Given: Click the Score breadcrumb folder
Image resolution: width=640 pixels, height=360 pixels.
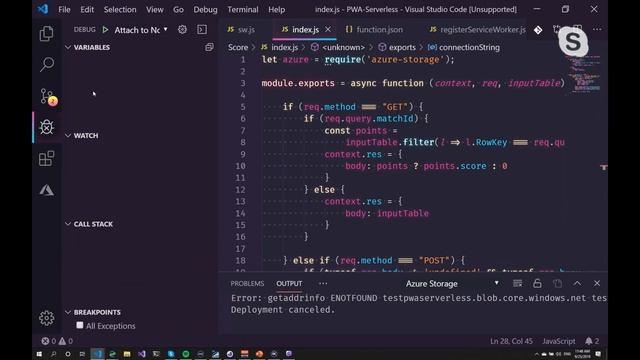Looking at the screenshot, I should (238, 47).
